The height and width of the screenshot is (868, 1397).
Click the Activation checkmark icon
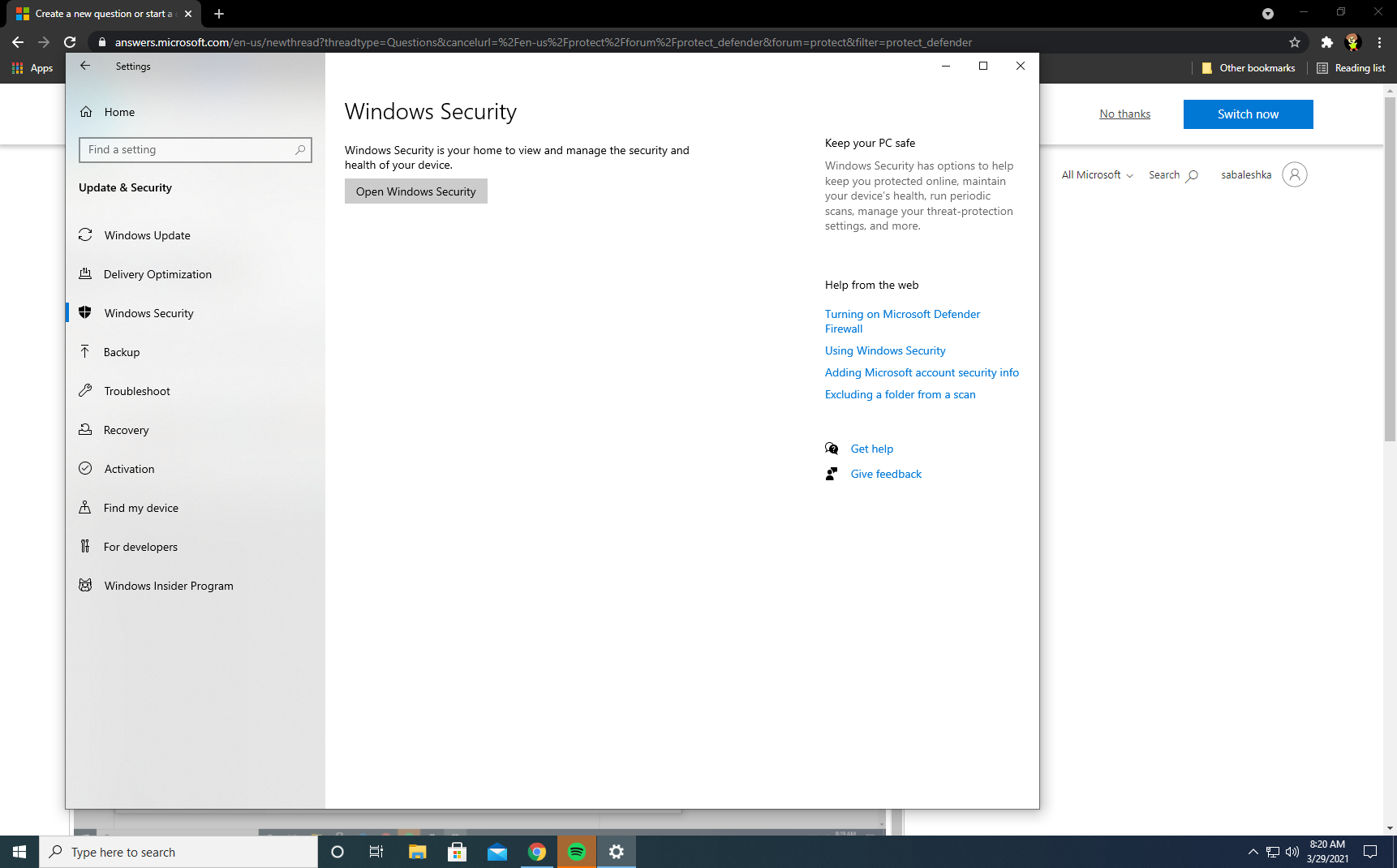pyautogui.click(x=85, y=468)
